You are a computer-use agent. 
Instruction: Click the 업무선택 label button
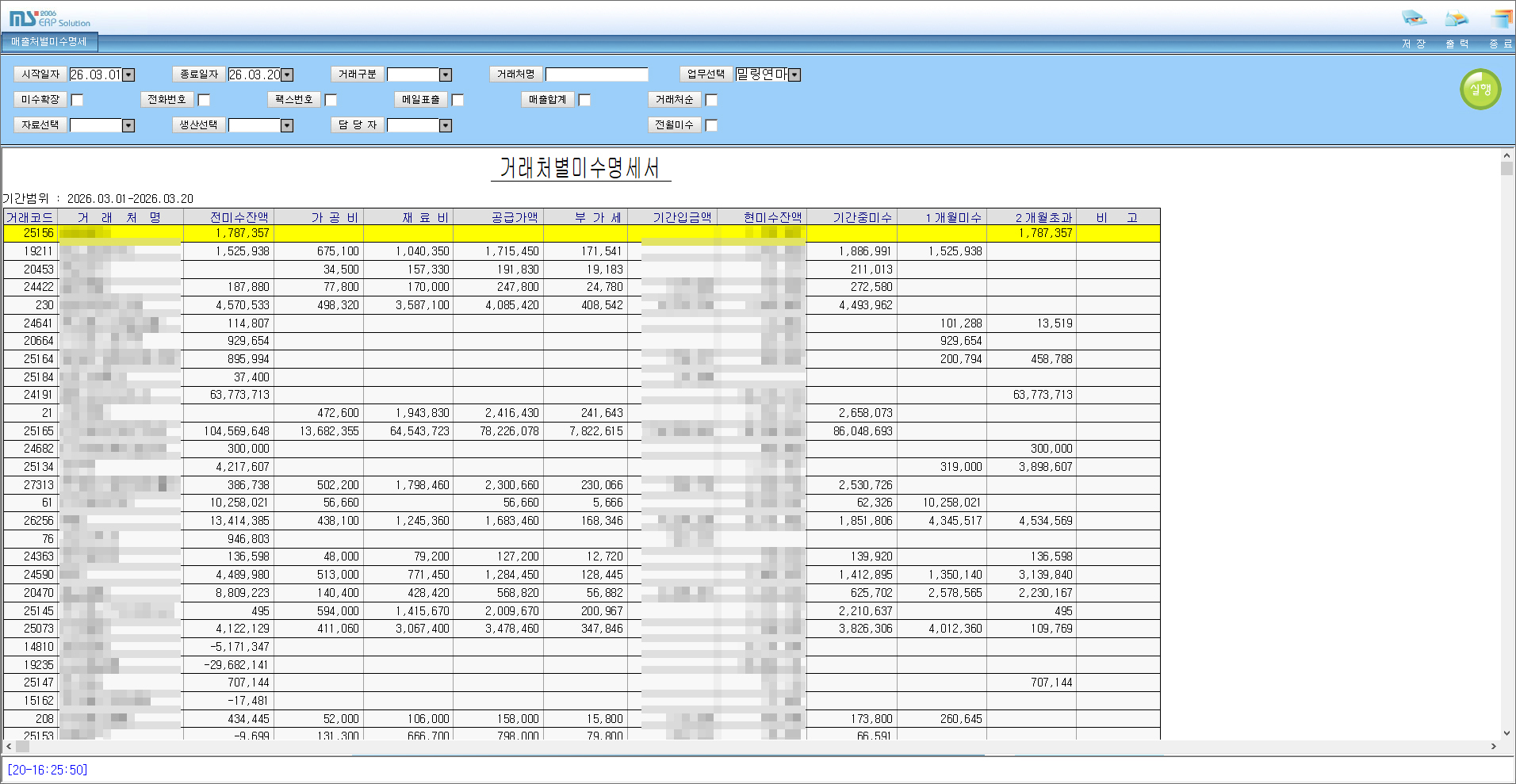click(x=706, y=75)
